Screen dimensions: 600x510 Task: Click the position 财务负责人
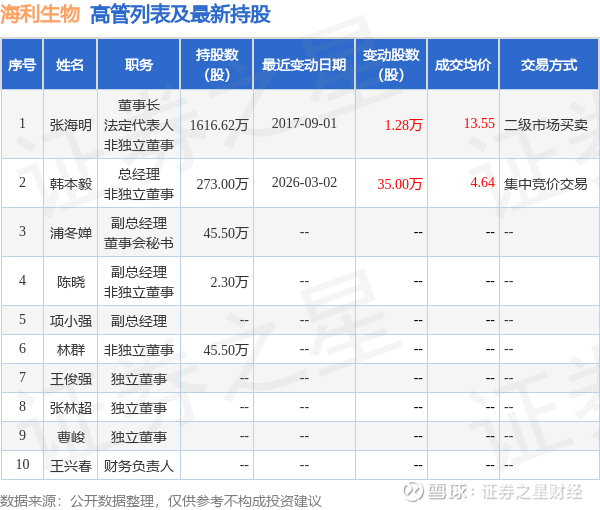[139, 466]
